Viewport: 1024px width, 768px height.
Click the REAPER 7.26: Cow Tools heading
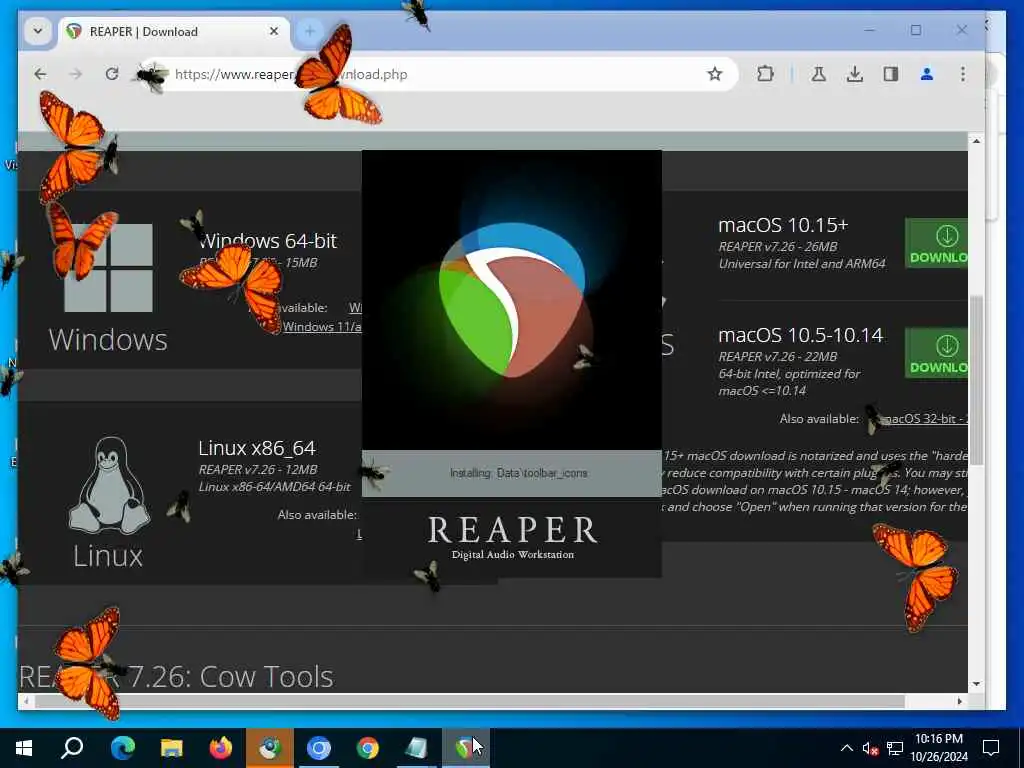tap(176, 677)
